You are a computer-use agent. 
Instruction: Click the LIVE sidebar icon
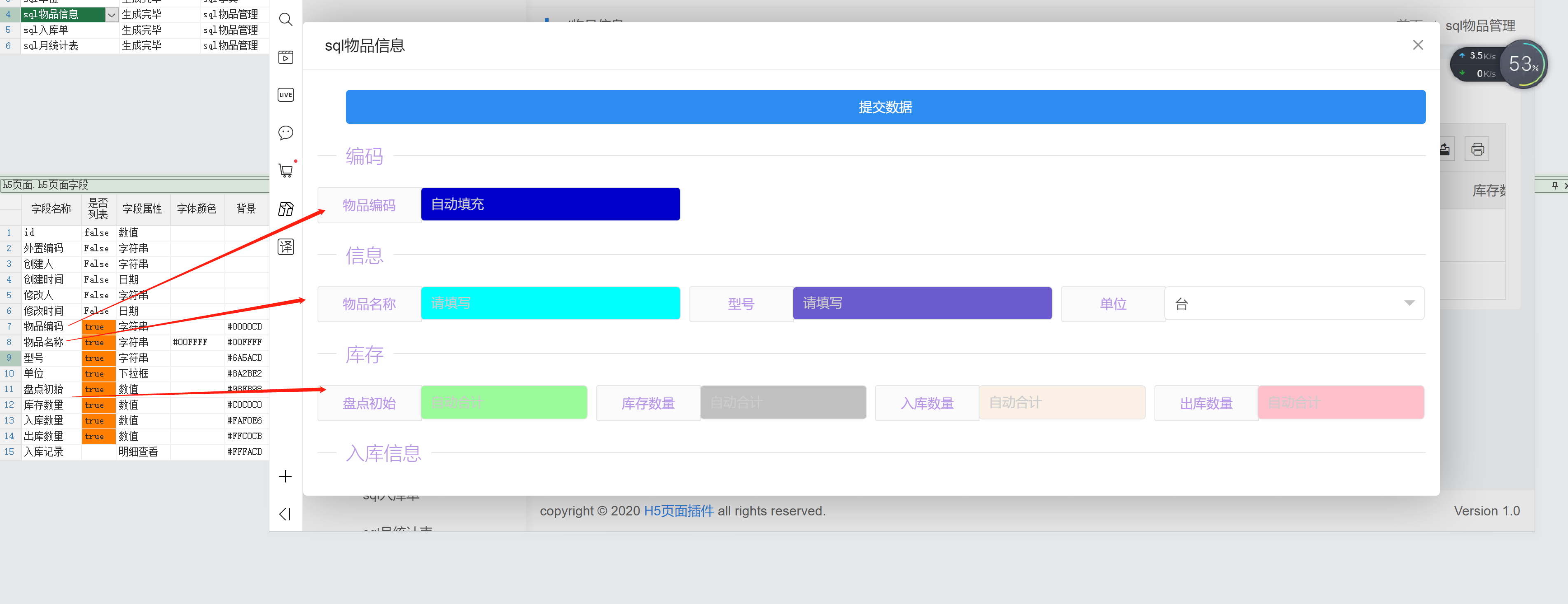(285, 95)
